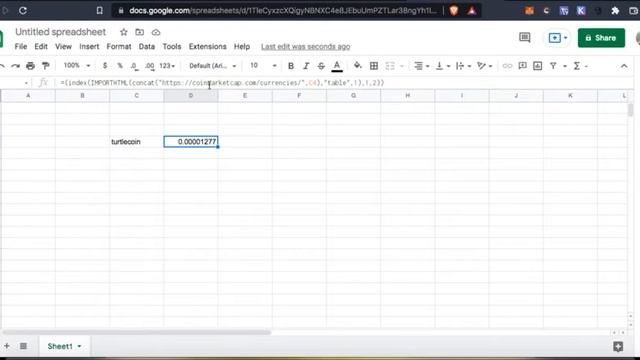This screenshot has height=360, width=640.
Task: Open the Data menu
Action: tap(147, 47)
